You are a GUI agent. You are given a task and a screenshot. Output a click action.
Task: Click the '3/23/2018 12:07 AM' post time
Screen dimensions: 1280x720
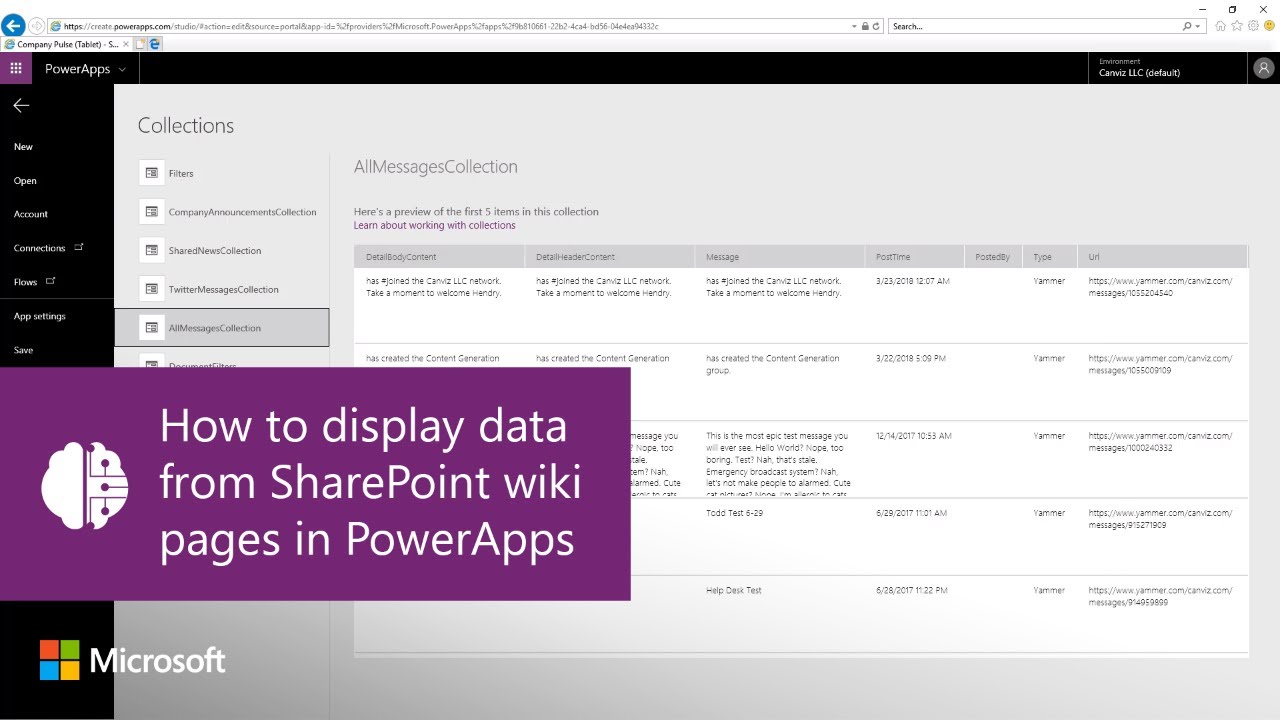(913, 281)
